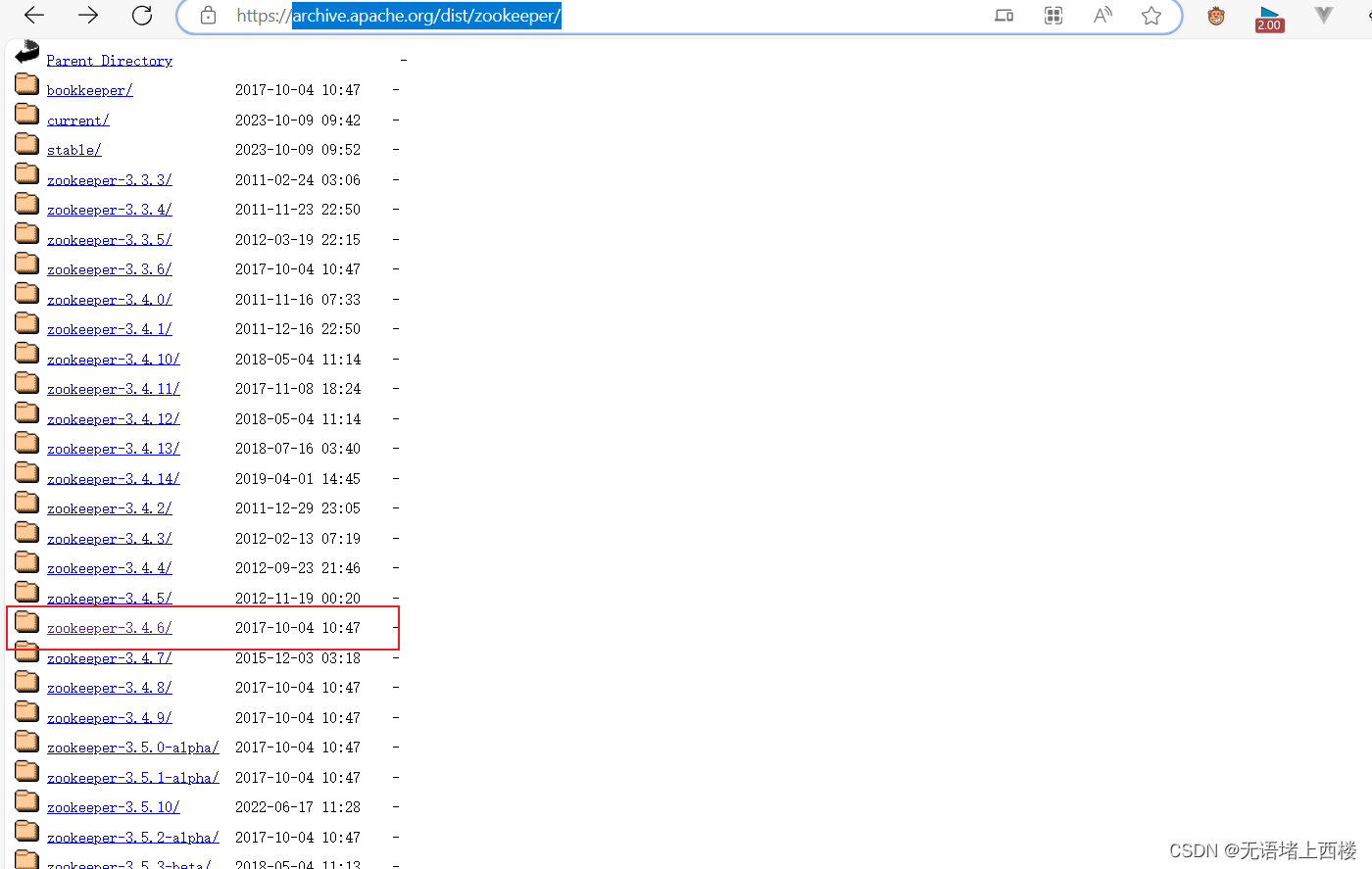Click folder icon beside zookeeper-3.4.9/

tap(27, 712)
